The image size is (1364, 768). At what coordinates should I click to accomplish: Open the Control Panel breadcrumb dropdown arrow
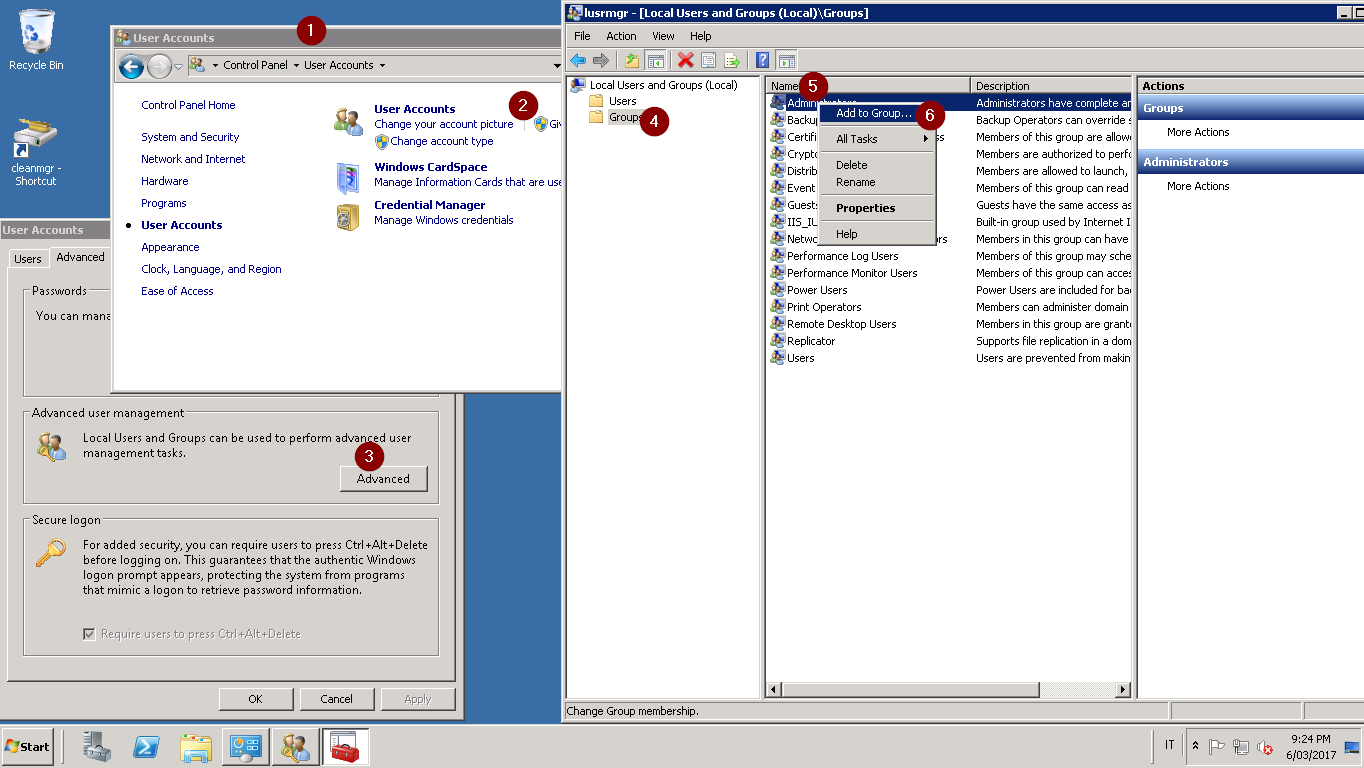[296, 65]
